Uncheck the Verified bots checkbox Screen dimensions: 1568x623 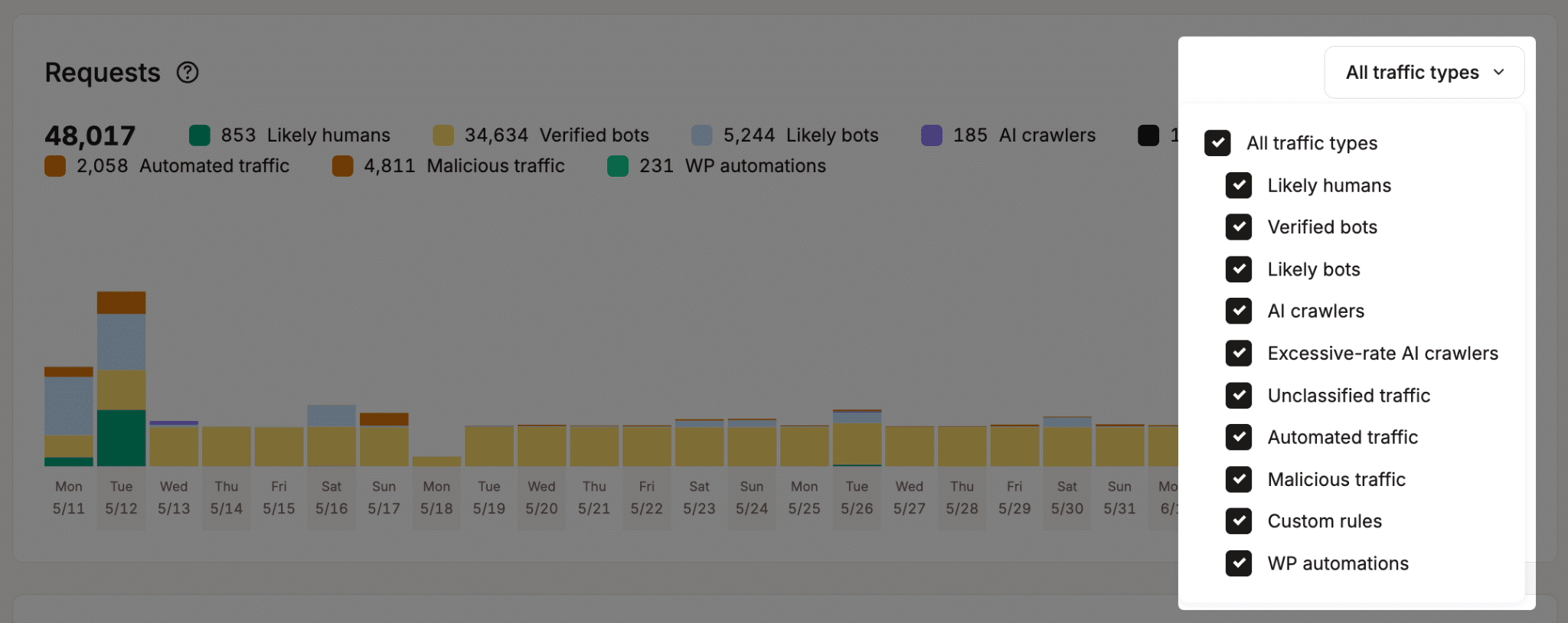[x=1239, y=227]
